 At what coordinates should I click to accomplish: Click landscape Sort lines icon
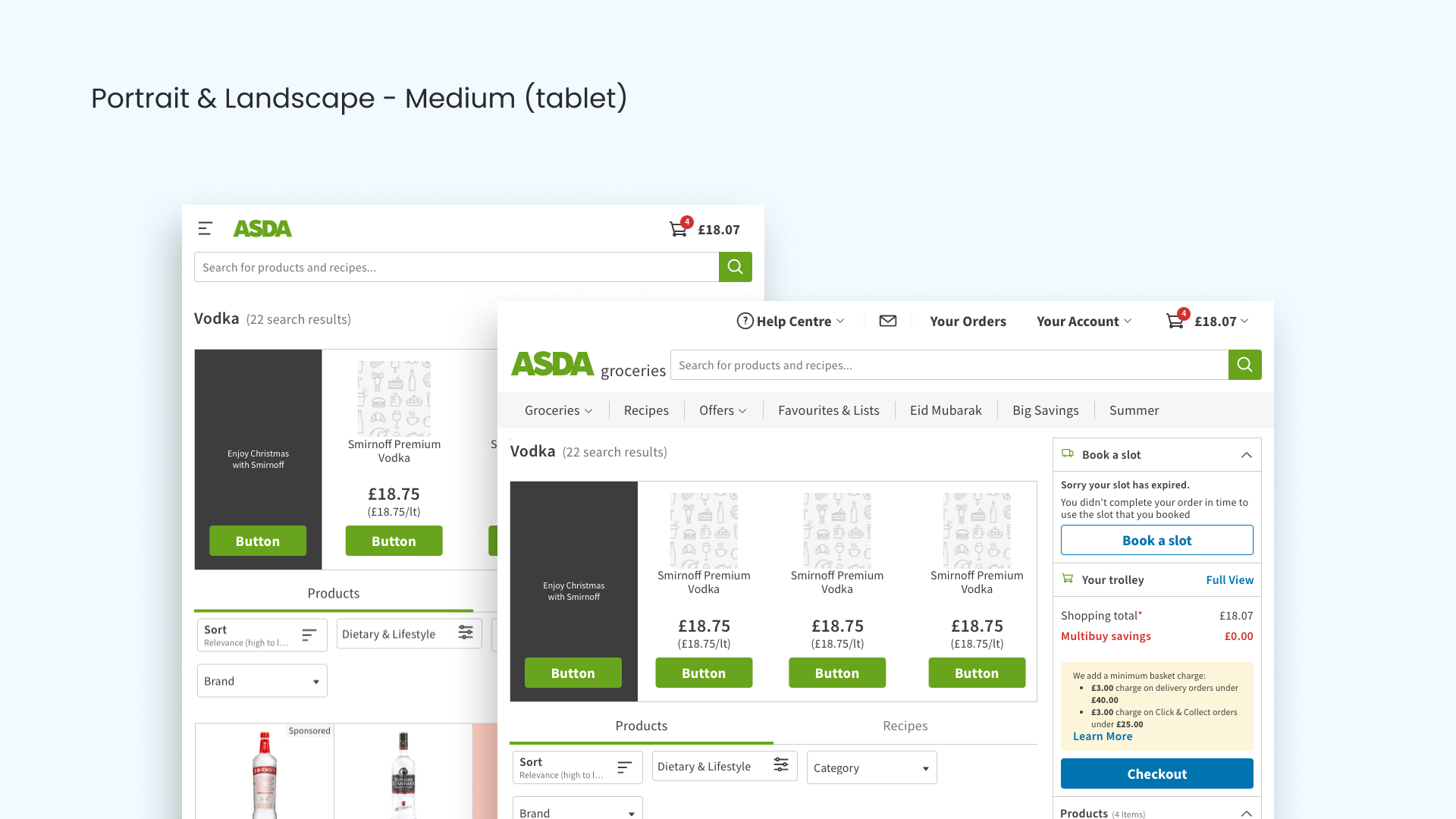(625, 767)
